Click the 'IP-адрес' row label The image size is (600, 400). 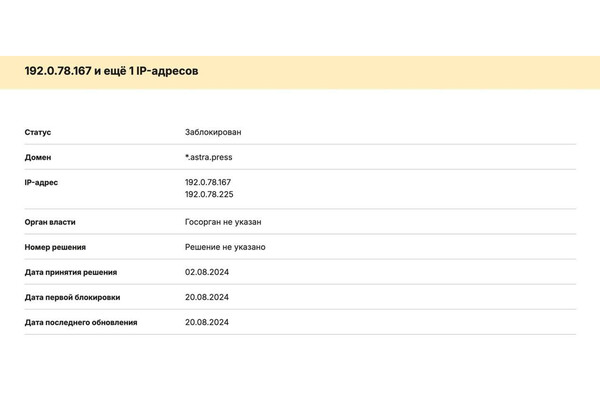tap(41, 182)
